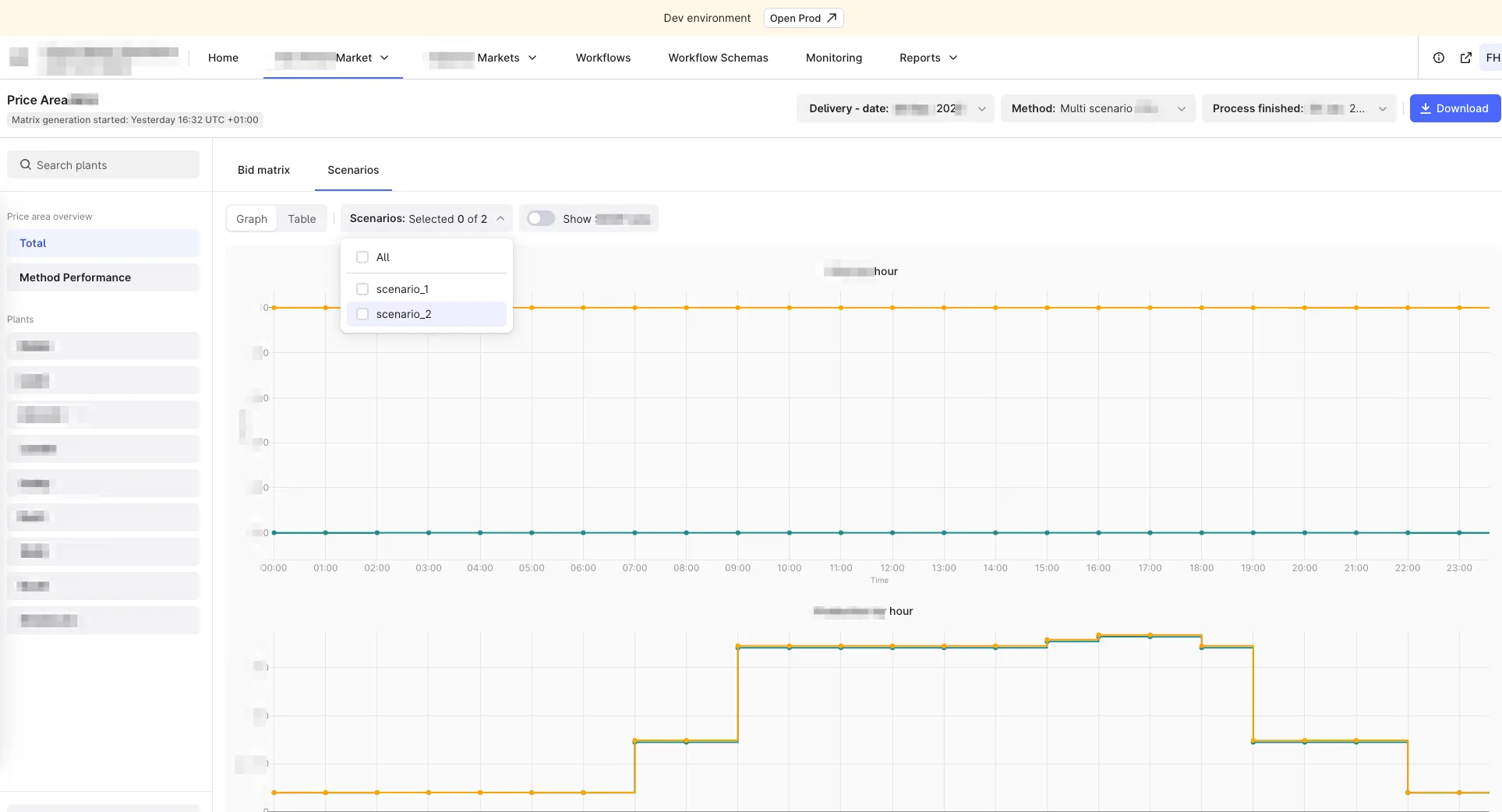Select the scenario_1 checkbox
Screen dimensions: 1502x812
pos(362,289)
